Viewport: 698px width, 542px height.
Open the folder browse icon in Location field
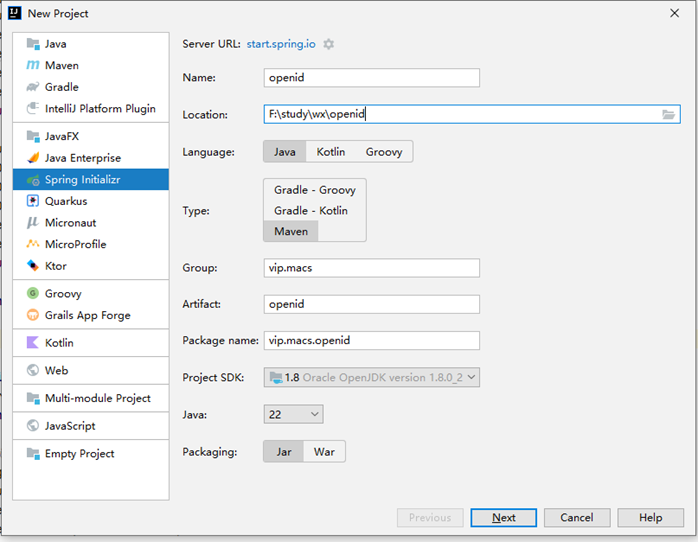[668, 114]
